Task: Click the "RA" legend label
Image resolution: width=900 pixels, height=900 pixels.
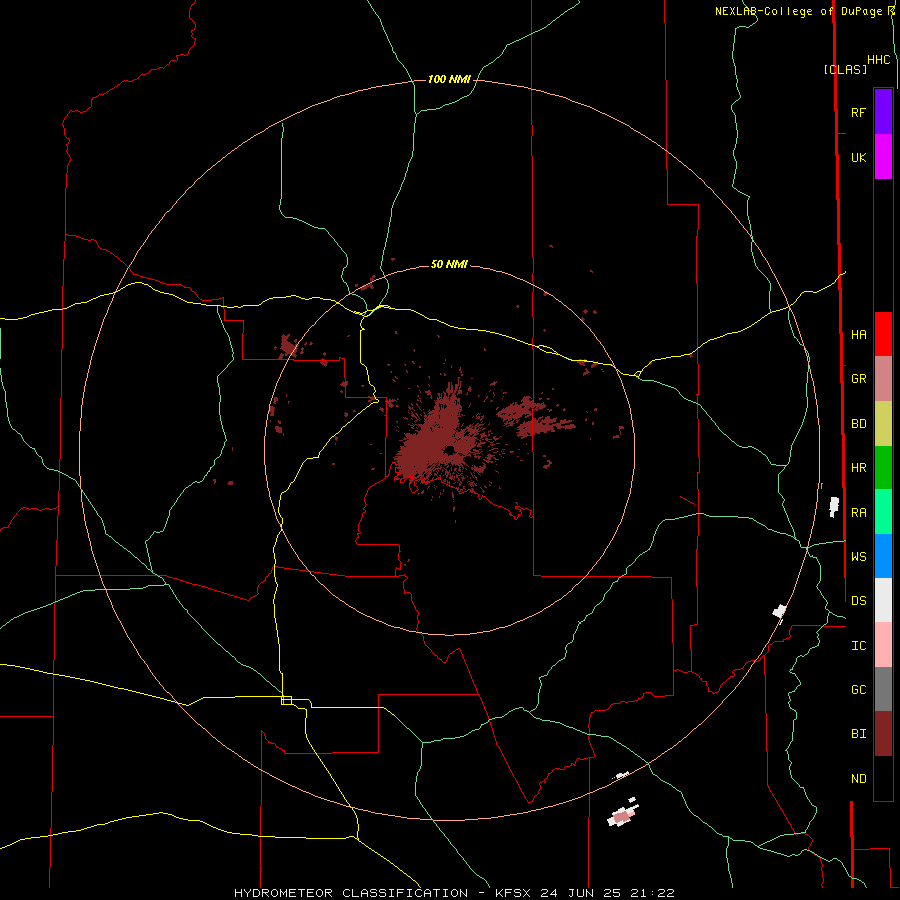Action: click(858, 513)
